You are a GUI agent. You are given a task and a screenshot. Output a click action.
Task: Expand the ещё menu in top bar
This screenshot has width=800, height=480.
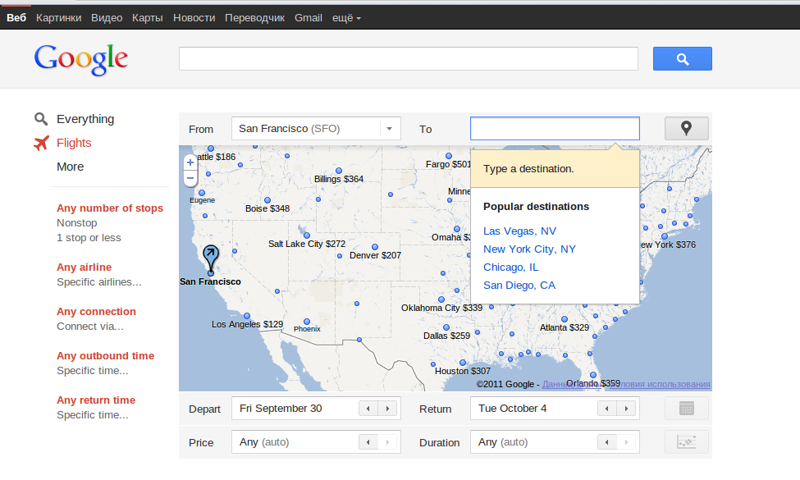coord(346,18)
